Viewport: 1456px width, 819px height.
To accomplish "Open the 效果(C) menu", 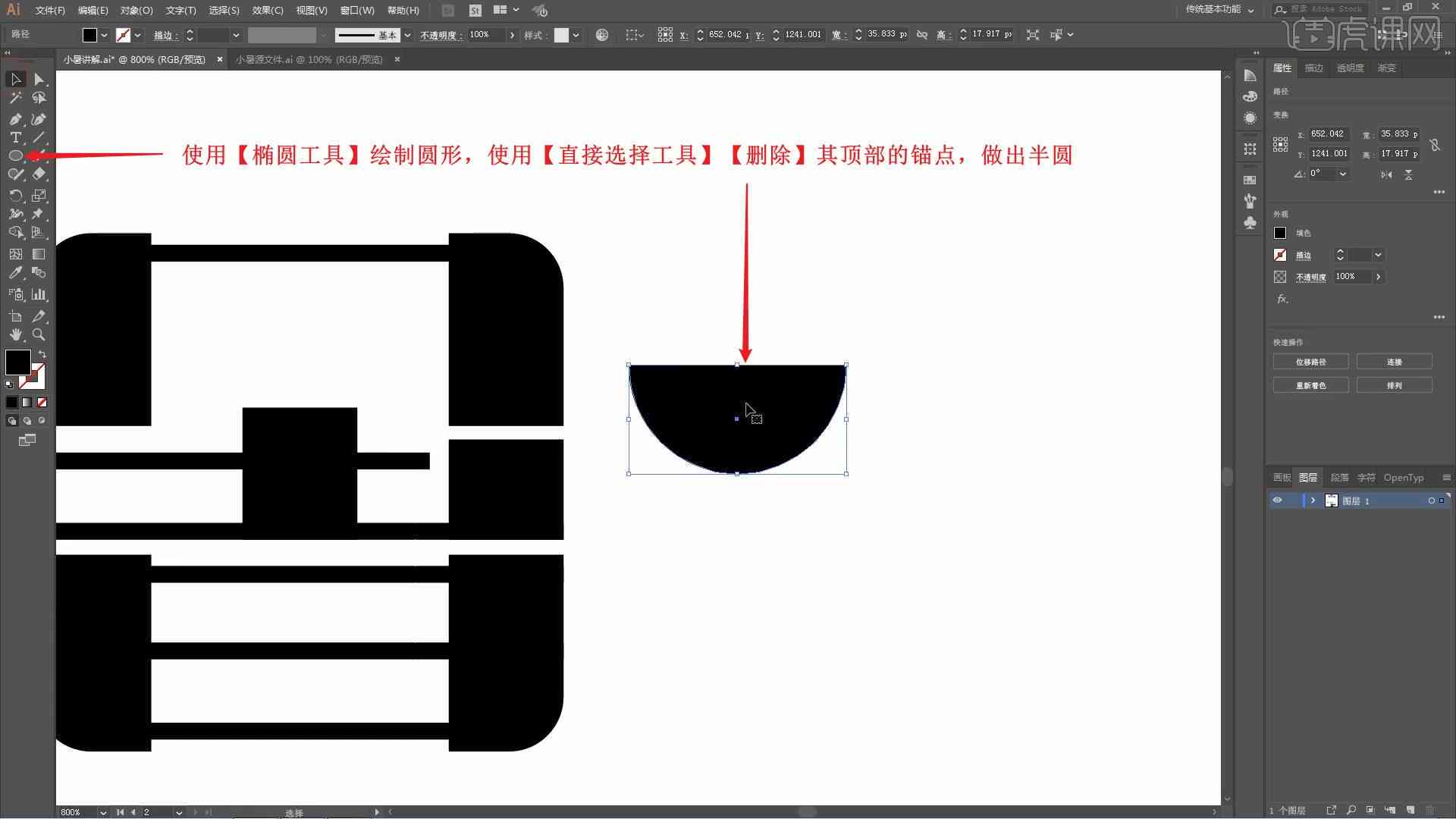I will click(268, 10).
